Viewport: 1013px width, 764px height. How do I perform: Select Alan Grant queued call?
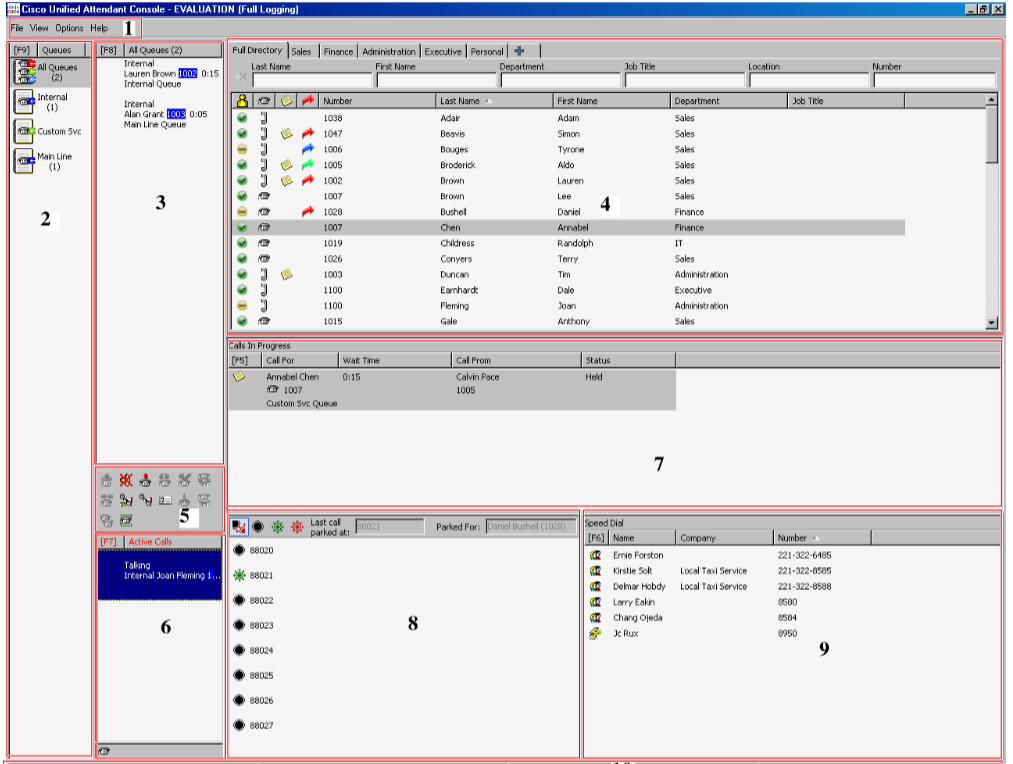click(x=165, y=114)
